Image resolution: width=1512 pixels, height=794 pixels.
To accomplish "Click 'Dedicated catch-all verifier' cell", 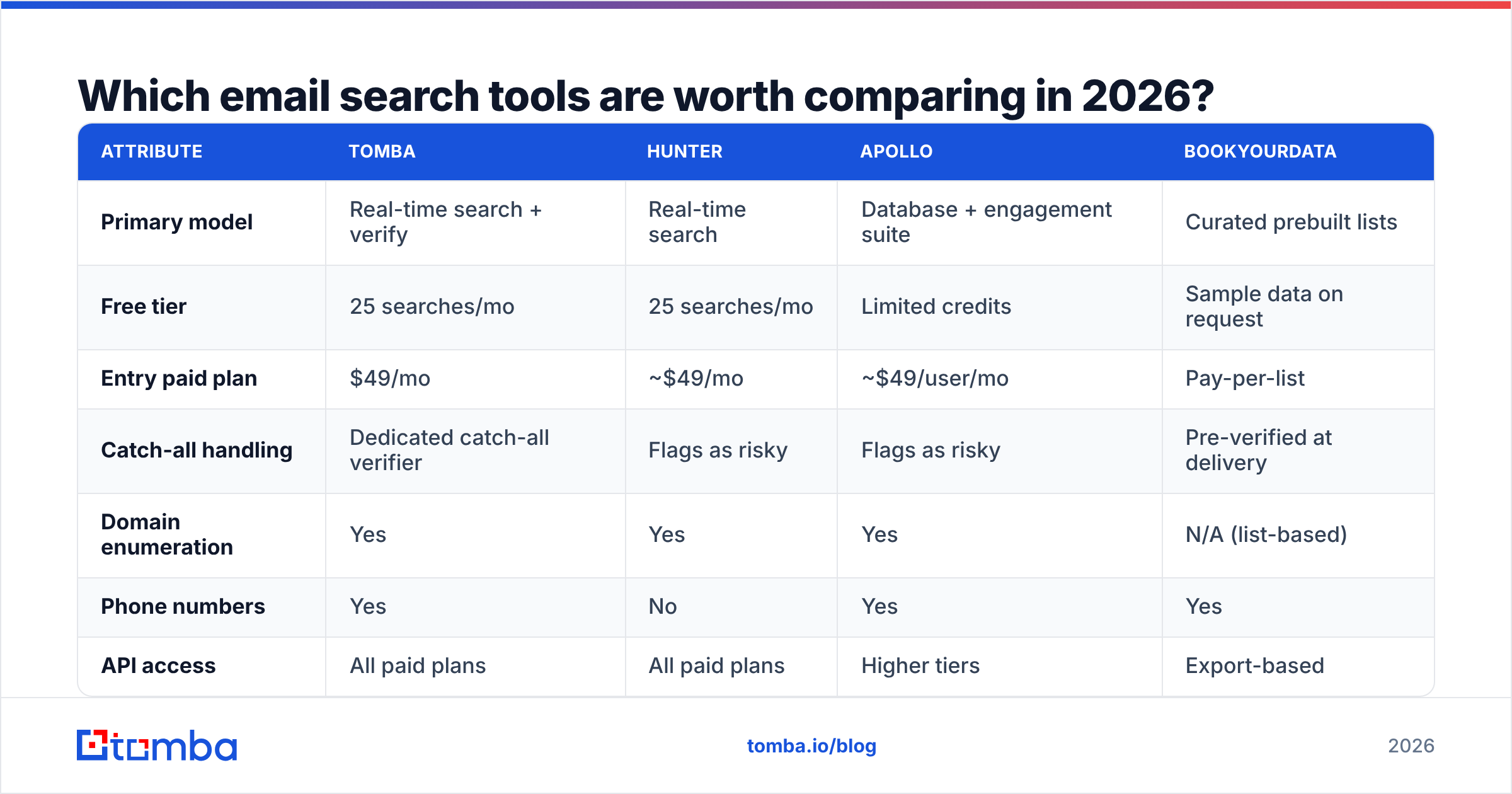I will tap(476, 451).
